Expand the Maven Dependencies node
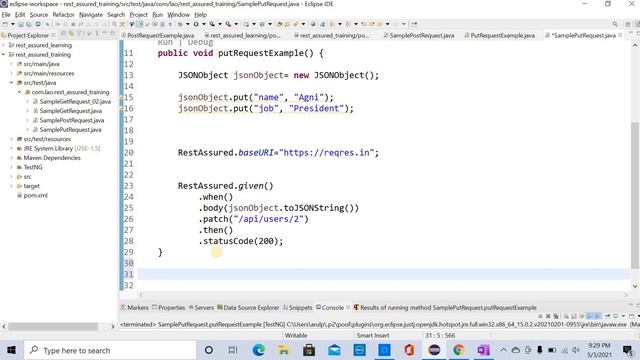Image resolution: width=640 pixels, height=360 pixels. click(11, 158)
